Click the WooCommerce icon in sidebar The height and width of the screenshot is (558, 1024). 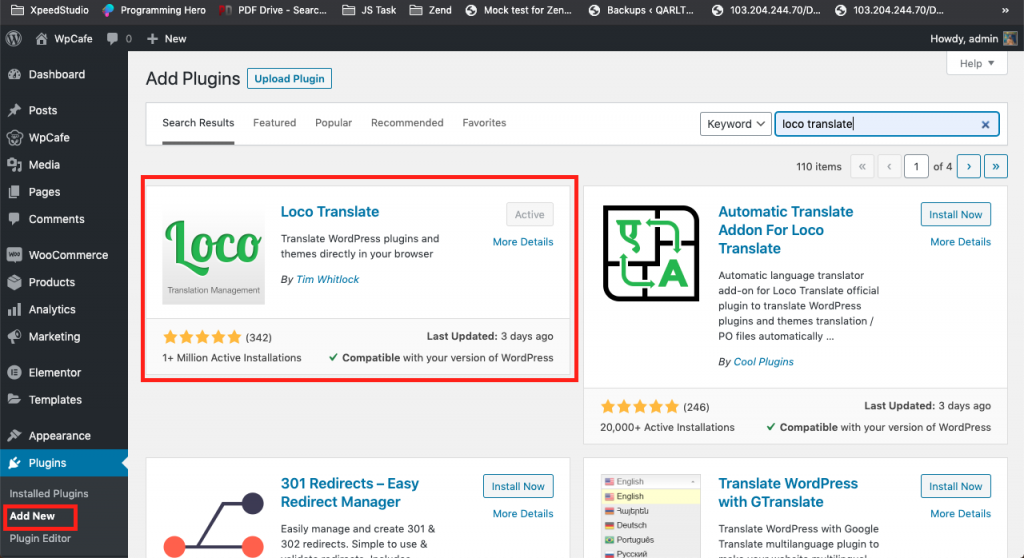pyautogui.click(x=14, y=255)
